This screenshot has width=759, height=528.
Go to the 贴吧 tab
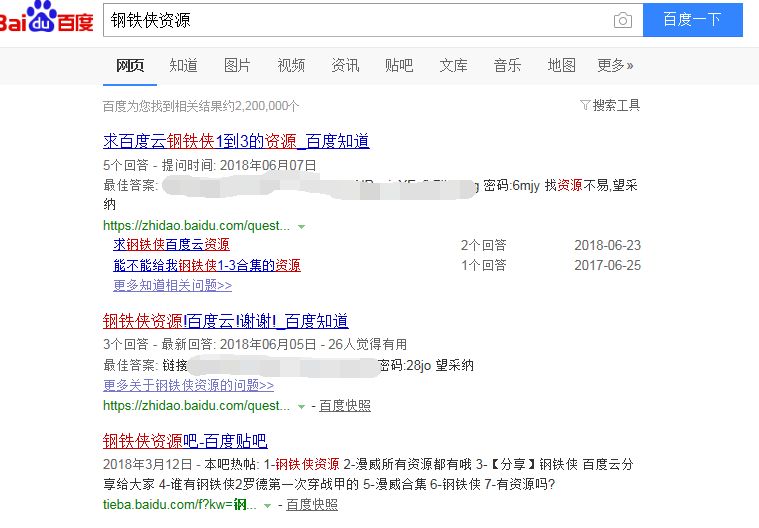399,65
